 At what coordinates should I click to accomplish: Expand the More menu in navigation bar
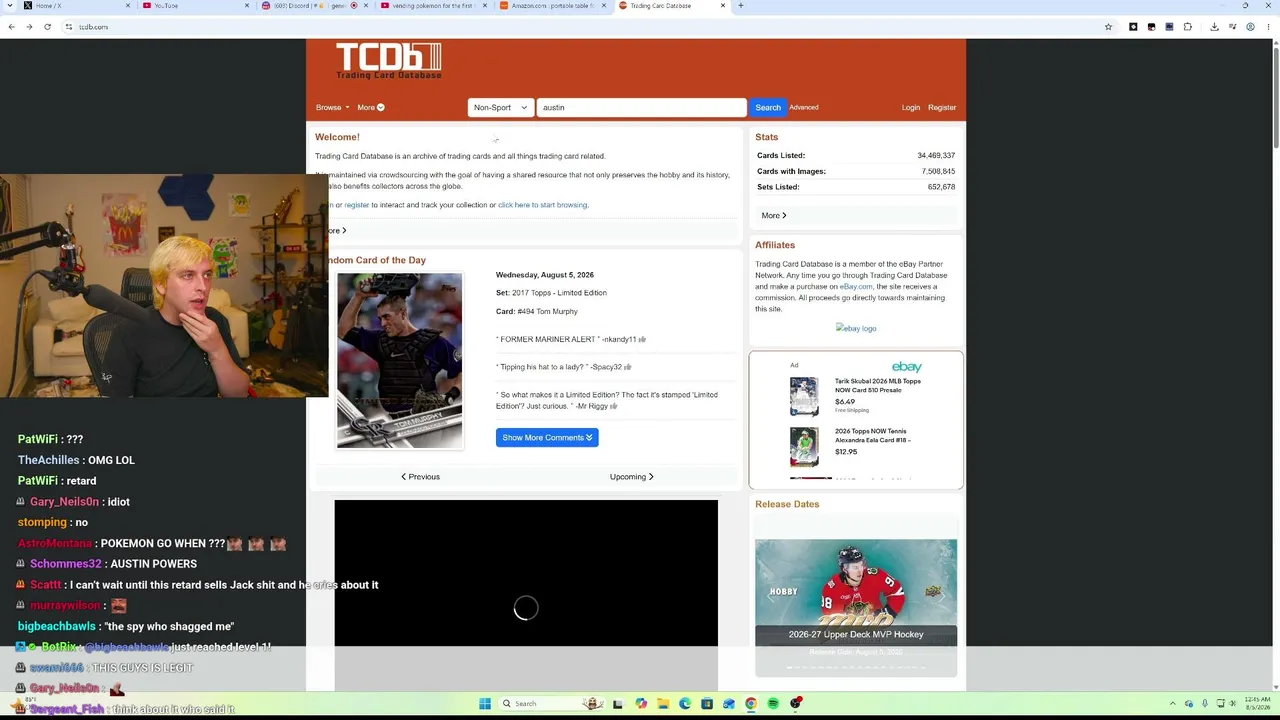pos(370,107)
